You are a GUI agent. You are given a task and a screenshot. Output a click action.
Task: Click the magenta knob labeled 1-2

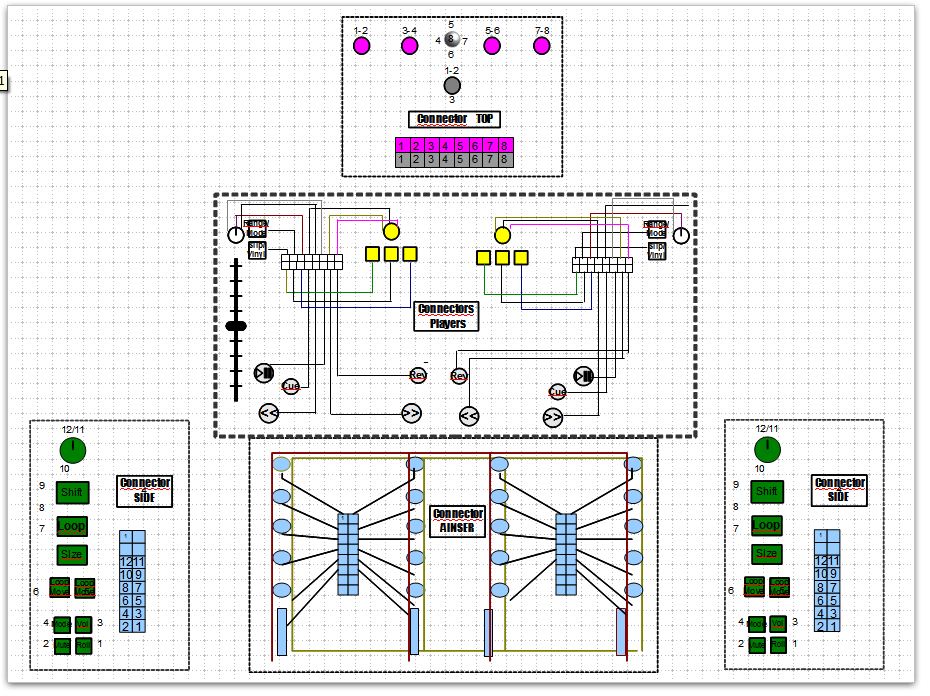click(362, 45)
